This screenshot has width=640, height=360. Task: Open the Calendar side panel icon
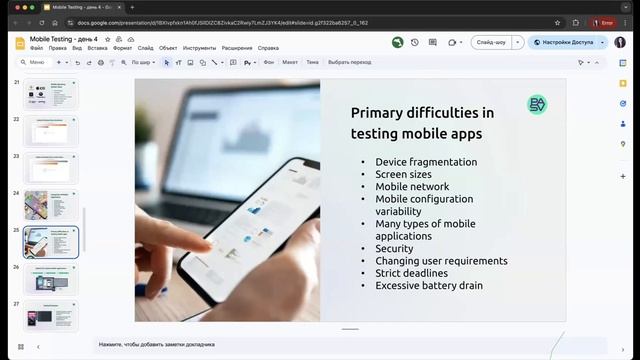[x=623, y=63]
